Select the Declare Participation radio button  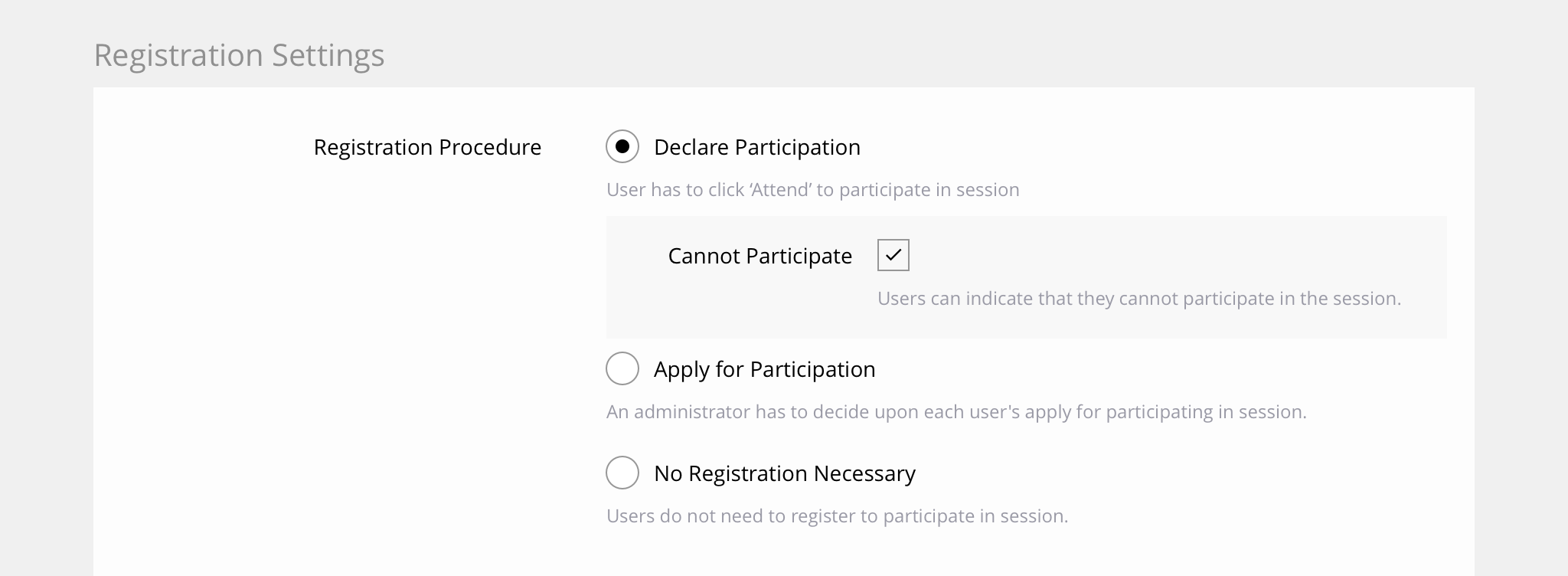[x=622, y=146]
